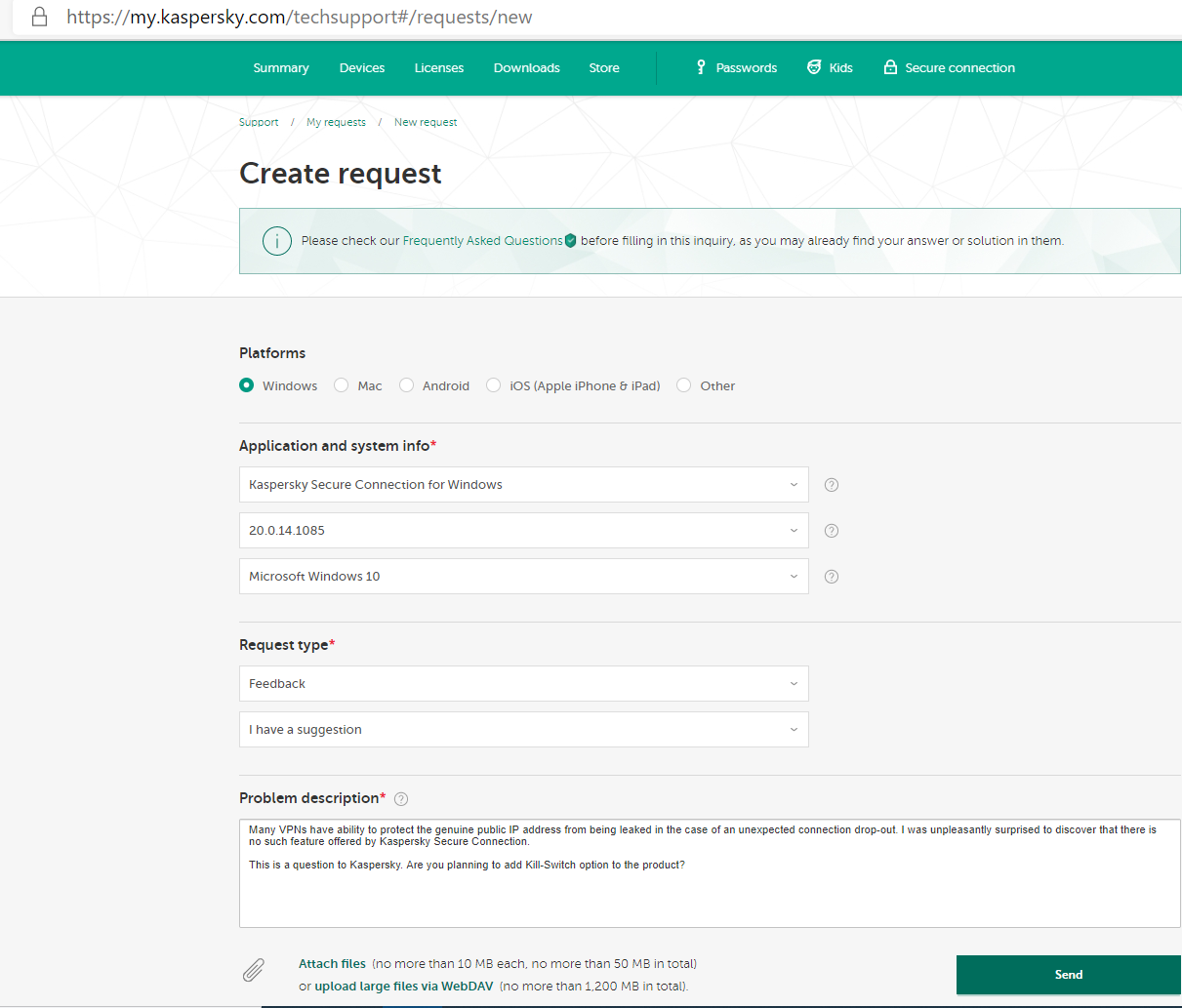Click the padlock icon in address bar
This screenshot has width=1182, height=1008.
click(40, 18)
